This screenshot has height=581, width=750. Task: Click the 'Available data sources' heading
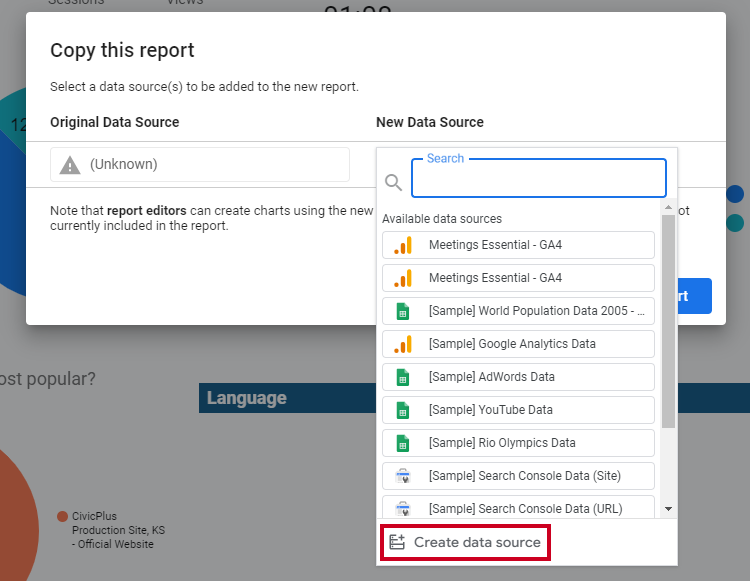[442, 219]
